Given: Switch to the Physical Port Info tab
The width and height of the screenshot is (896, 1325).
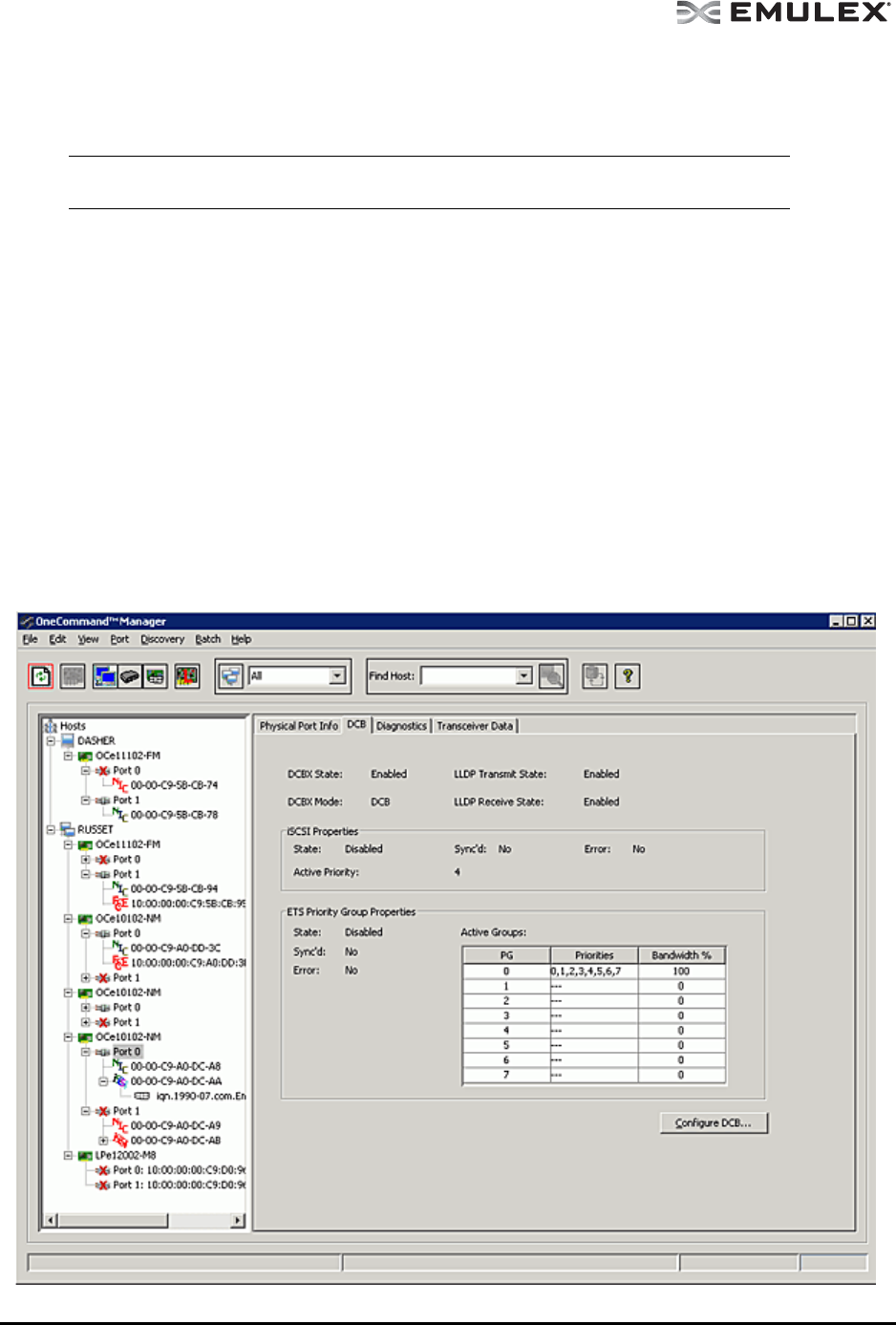Looking at the screenshot, I should click(299, 726).
